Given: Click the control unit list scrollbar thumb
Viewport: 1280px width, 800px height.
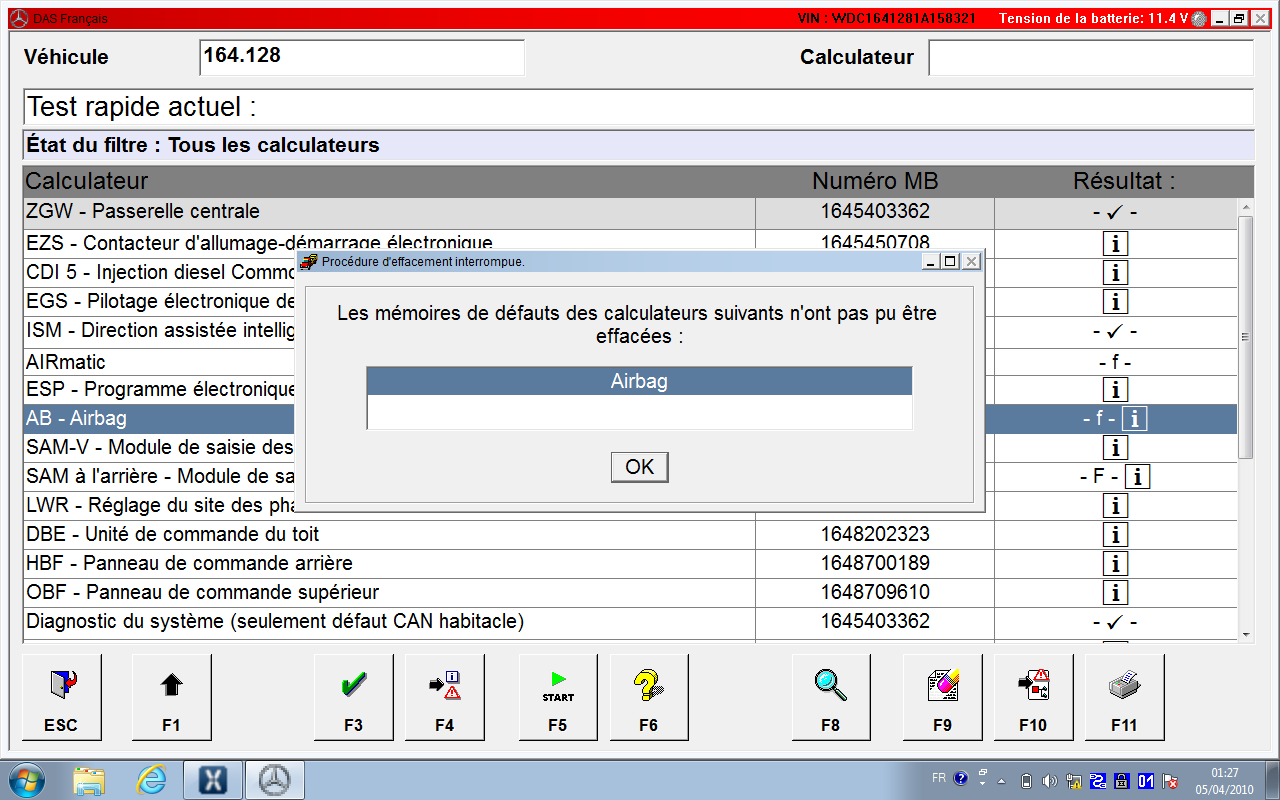Looking at the screenshot, I should tap(1245, 337).
